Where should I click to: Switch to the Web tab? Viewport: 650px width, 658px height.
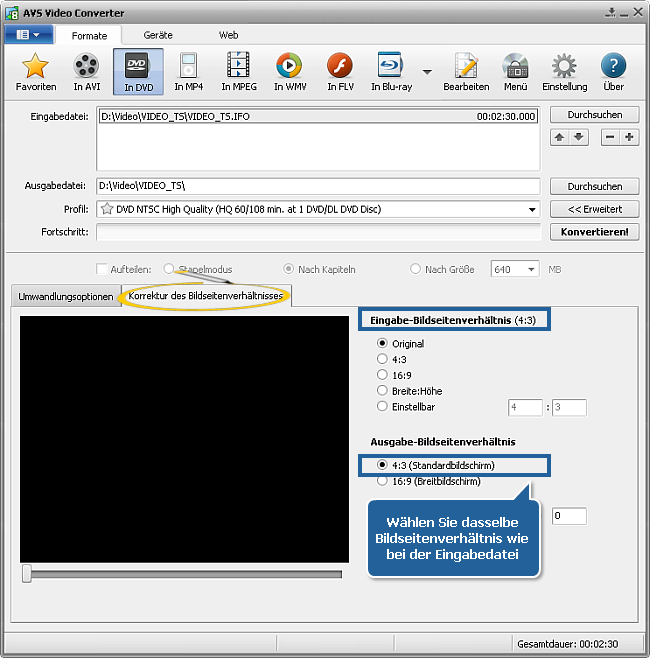228,35
